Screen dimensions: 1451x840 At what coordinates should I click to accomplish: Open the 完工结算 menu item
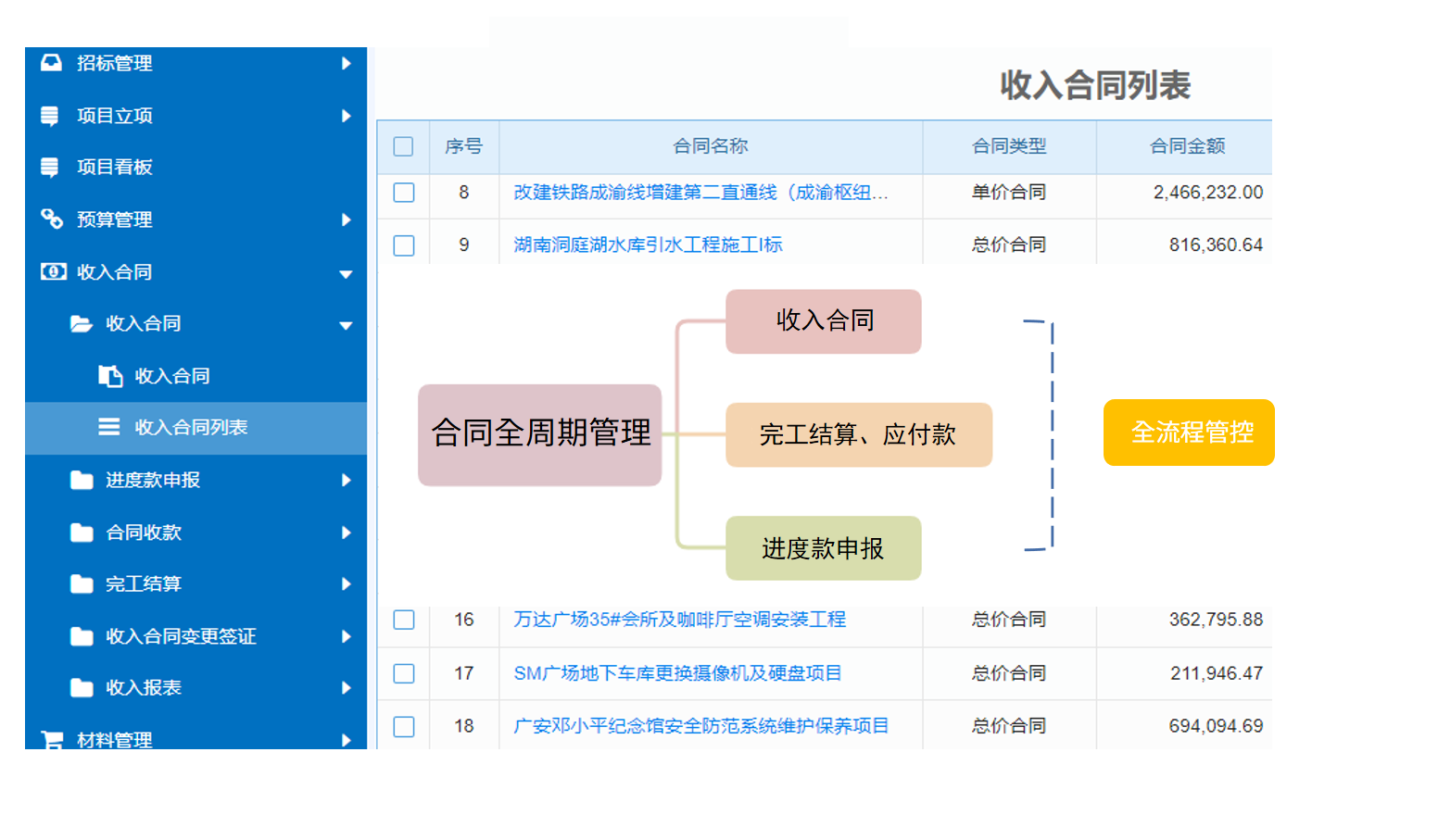click(x=144, y=584)
